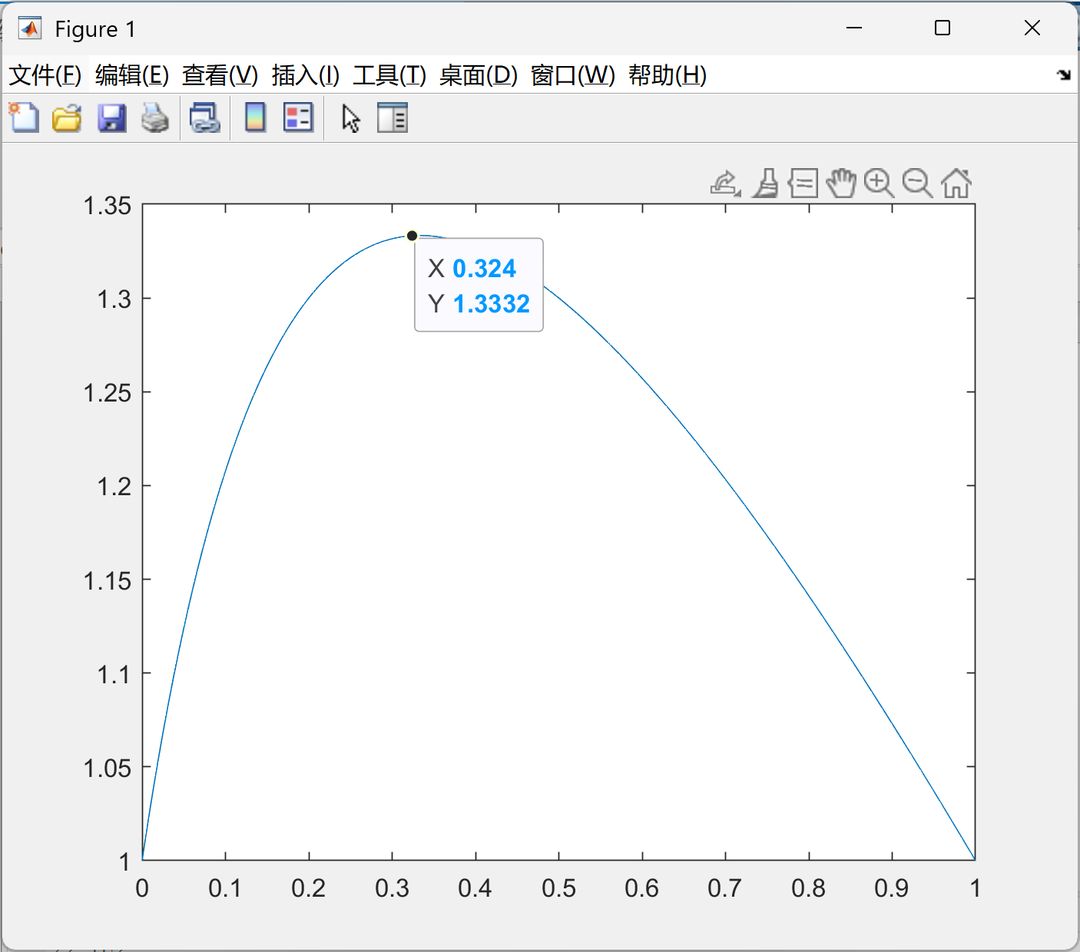Save the figure with floppy icon
This screenshot has height=952, width=1080.
click(112, 118)
